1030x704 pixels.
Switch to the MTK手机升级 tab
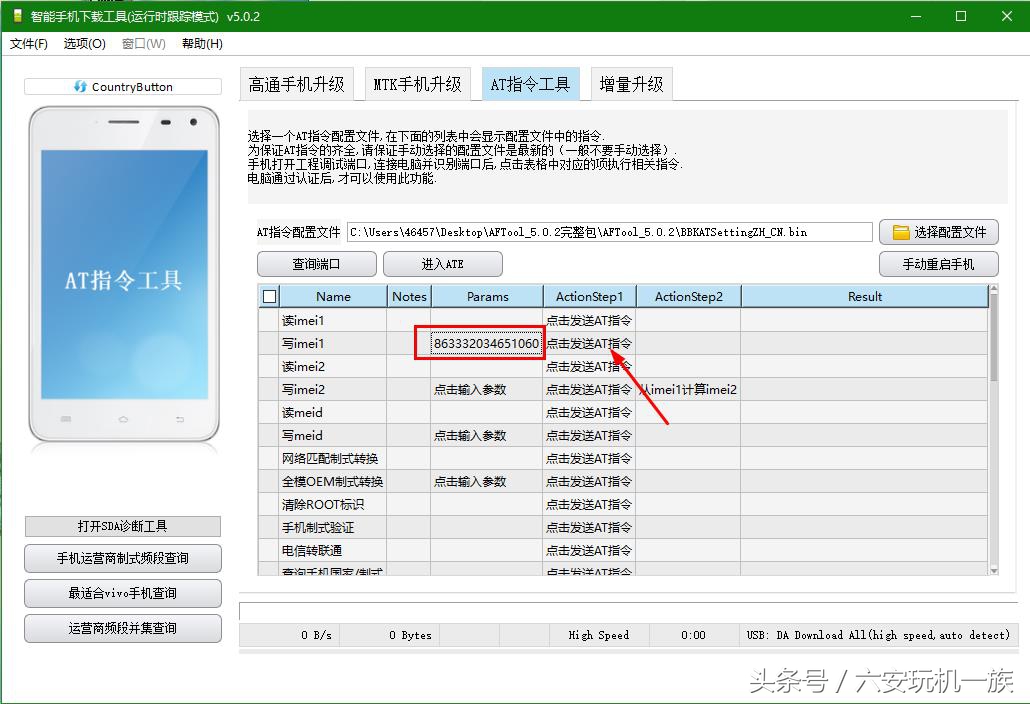click(418, 84)
